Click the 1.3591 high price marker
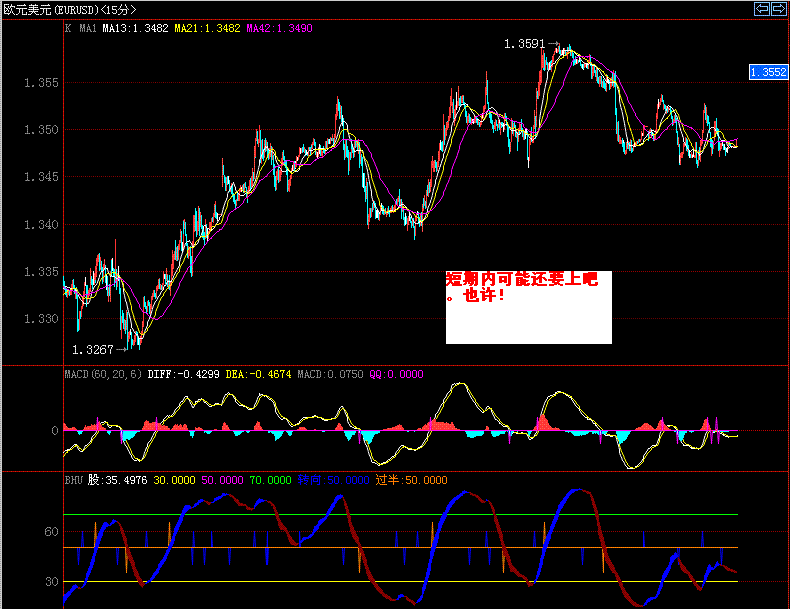Viewport: 790px width, 609px height. [524, 44]
